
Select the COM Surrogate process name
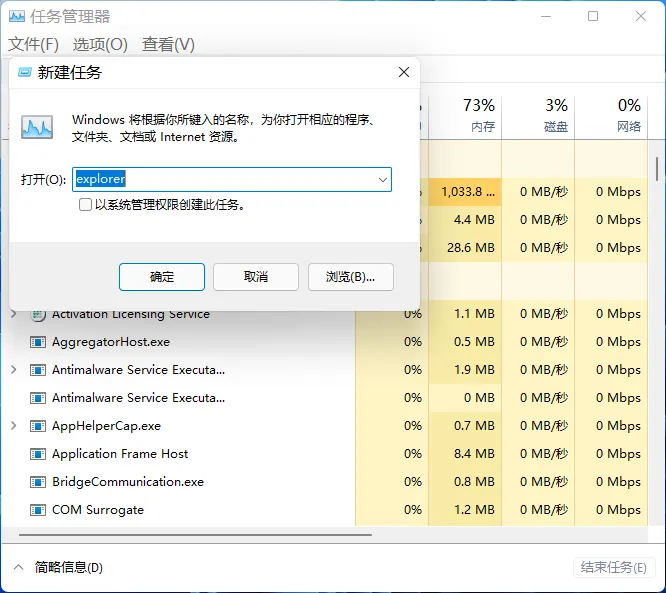pyautogui.click(x=98, y=510)
